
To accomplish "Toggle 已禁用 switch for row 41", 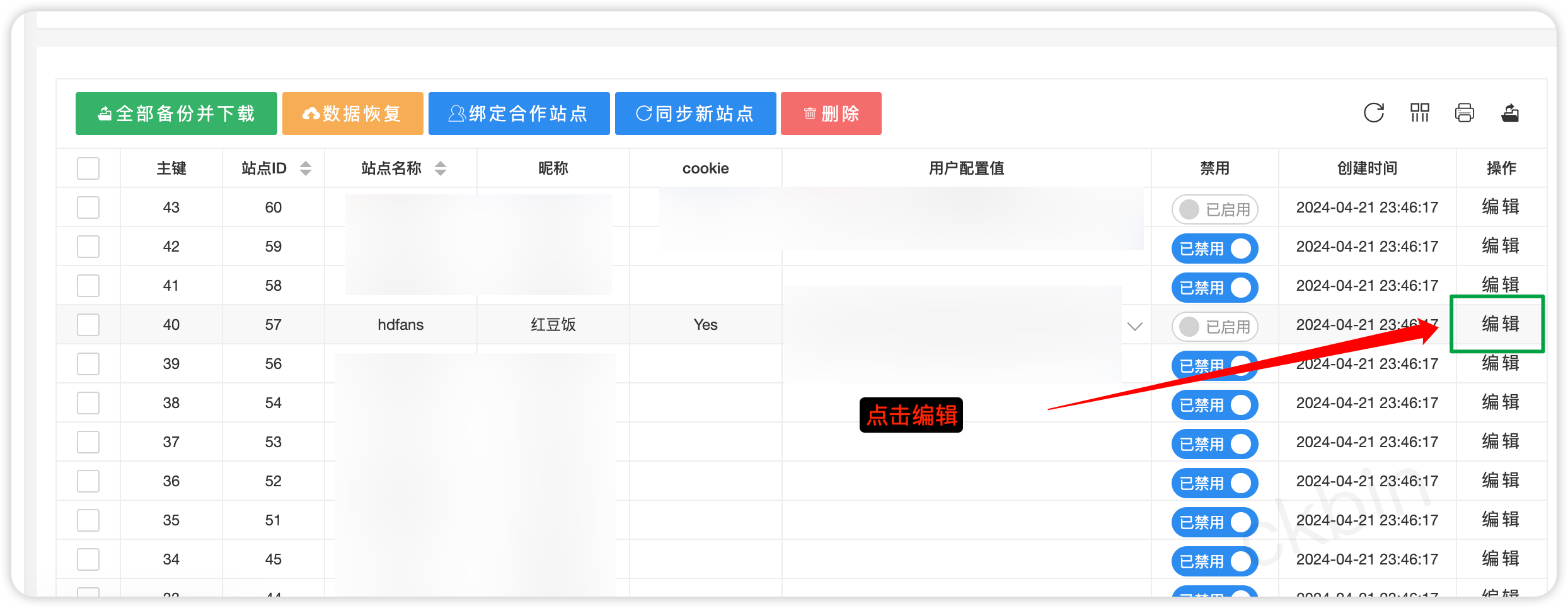I will click(1215, 288).
